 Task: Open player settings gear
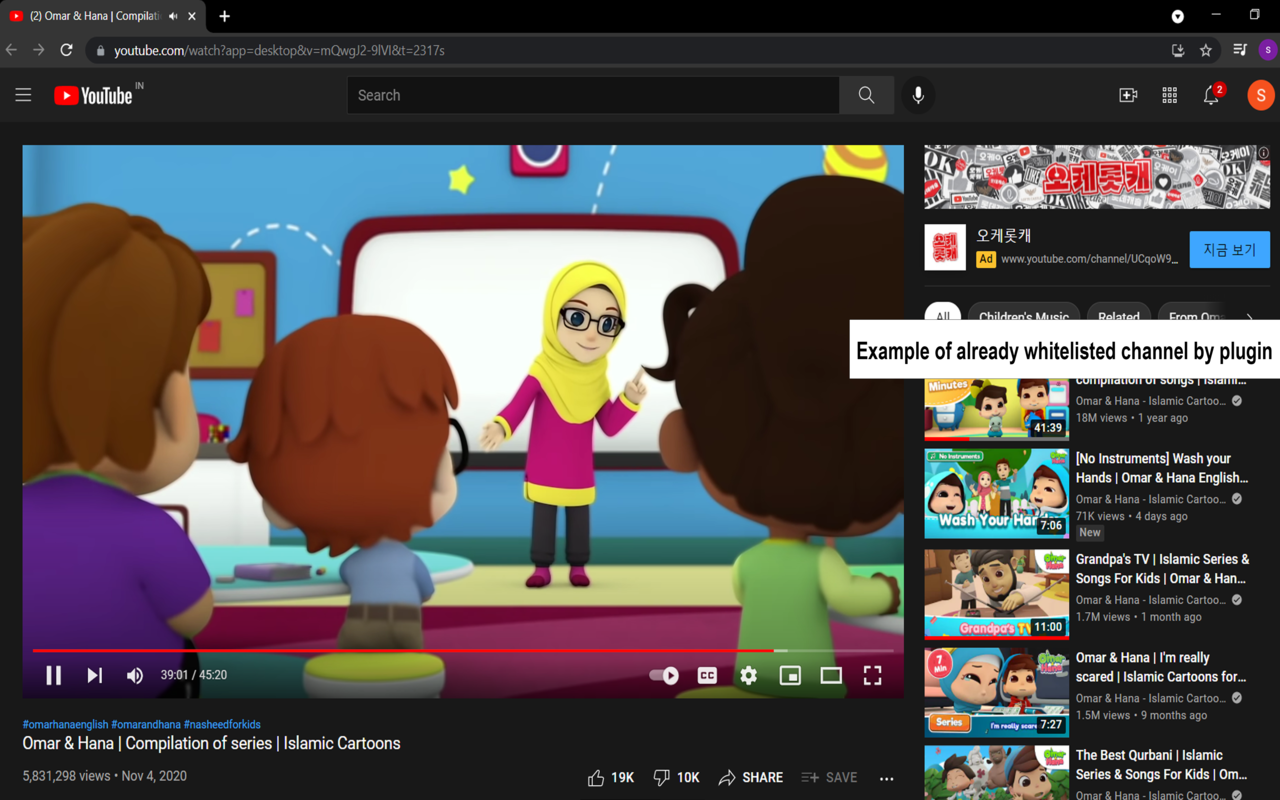coord(748,675)
